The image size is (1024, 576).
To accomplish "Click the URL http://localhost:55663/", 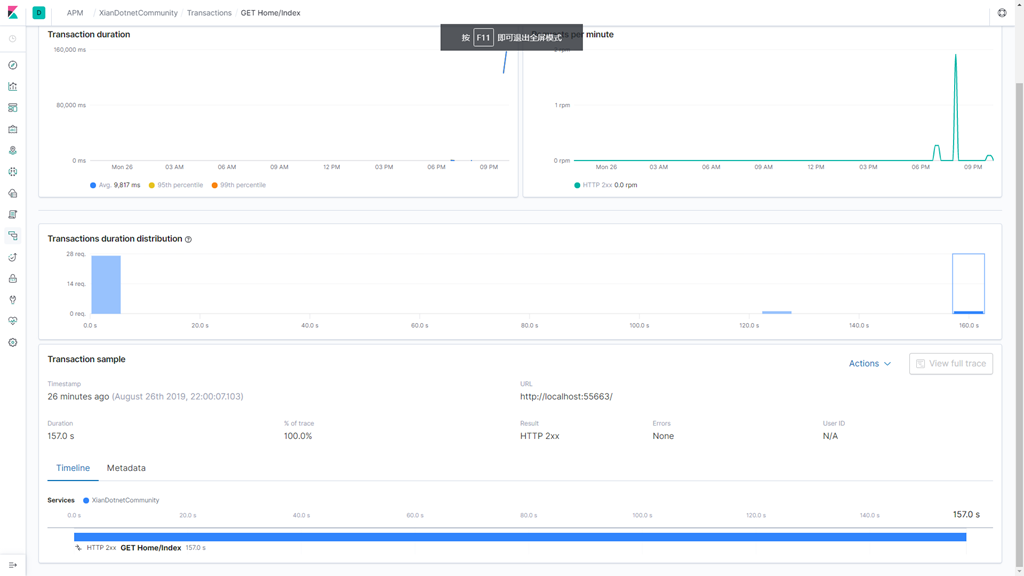I will (566, 396).
